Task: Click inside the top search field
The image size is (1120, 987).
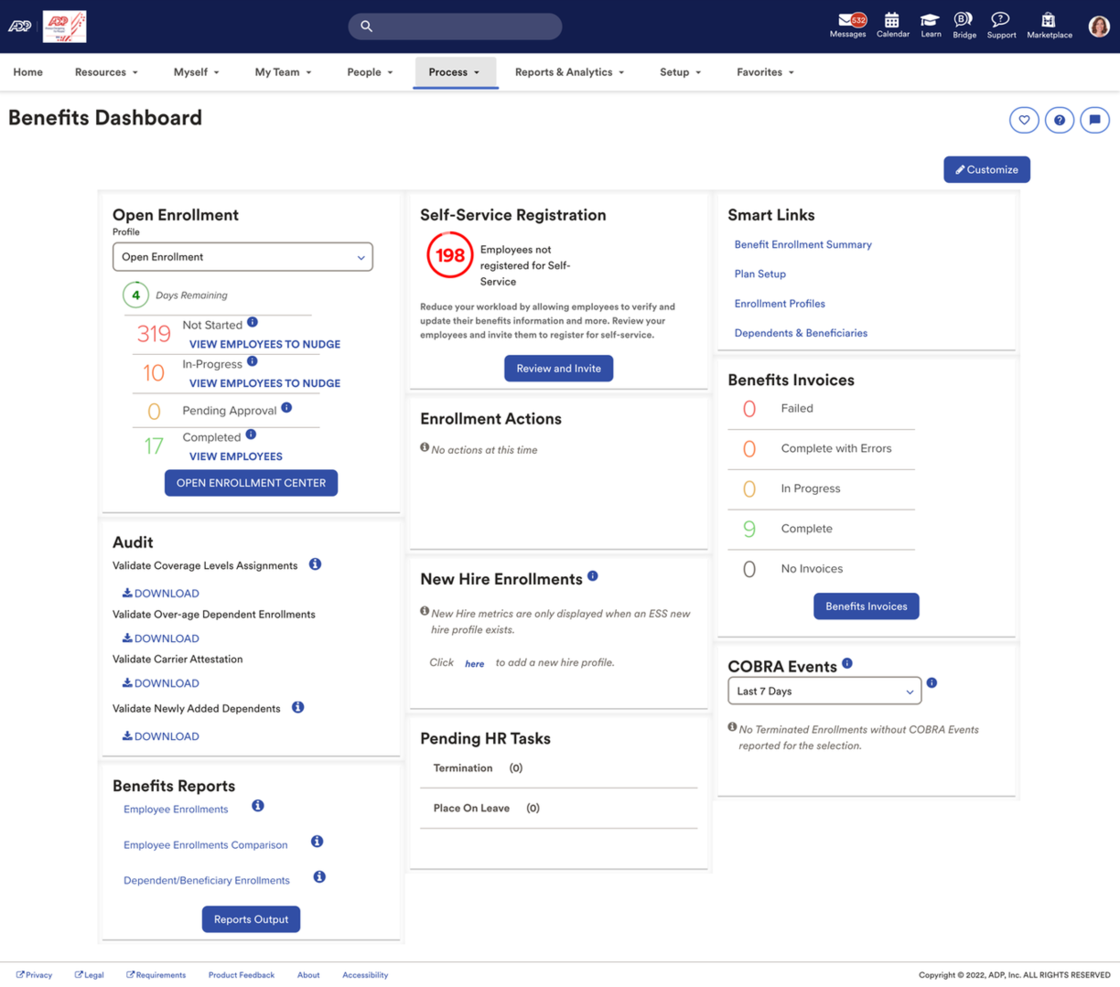Action: coord(455,26)
